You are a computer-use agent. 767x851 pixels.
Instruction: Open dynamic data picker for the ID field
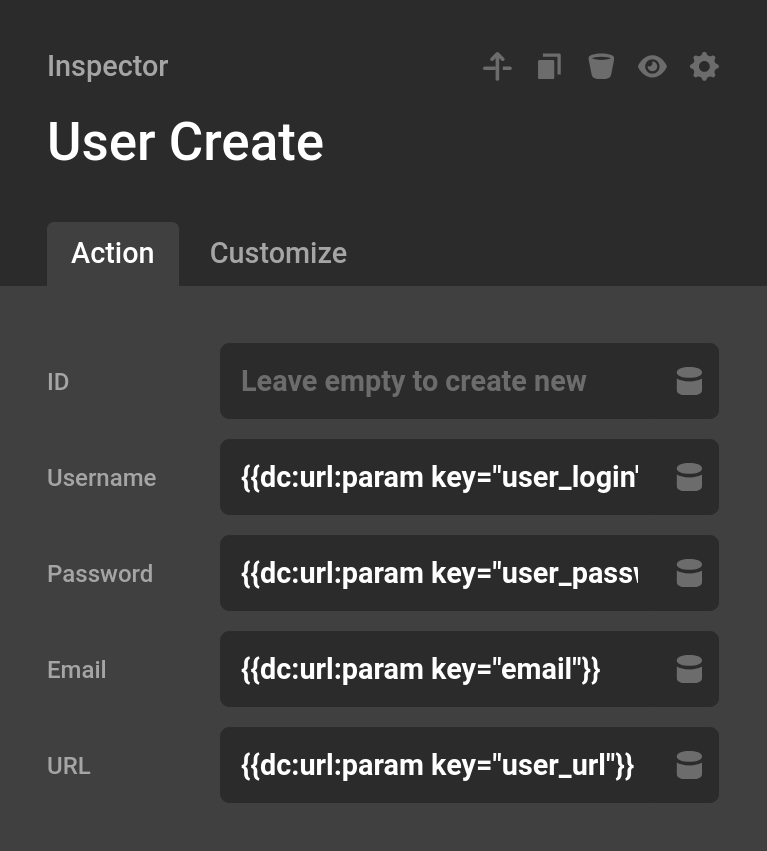(690, 381)
